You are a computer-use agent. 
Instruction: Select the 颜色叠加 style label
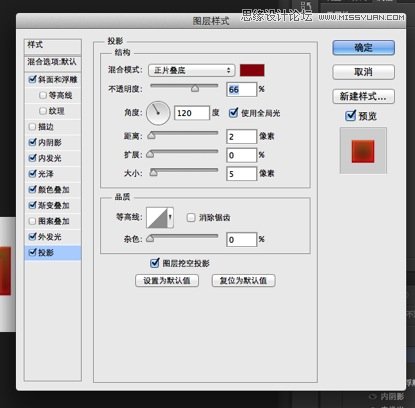click(x=54, y=190)
